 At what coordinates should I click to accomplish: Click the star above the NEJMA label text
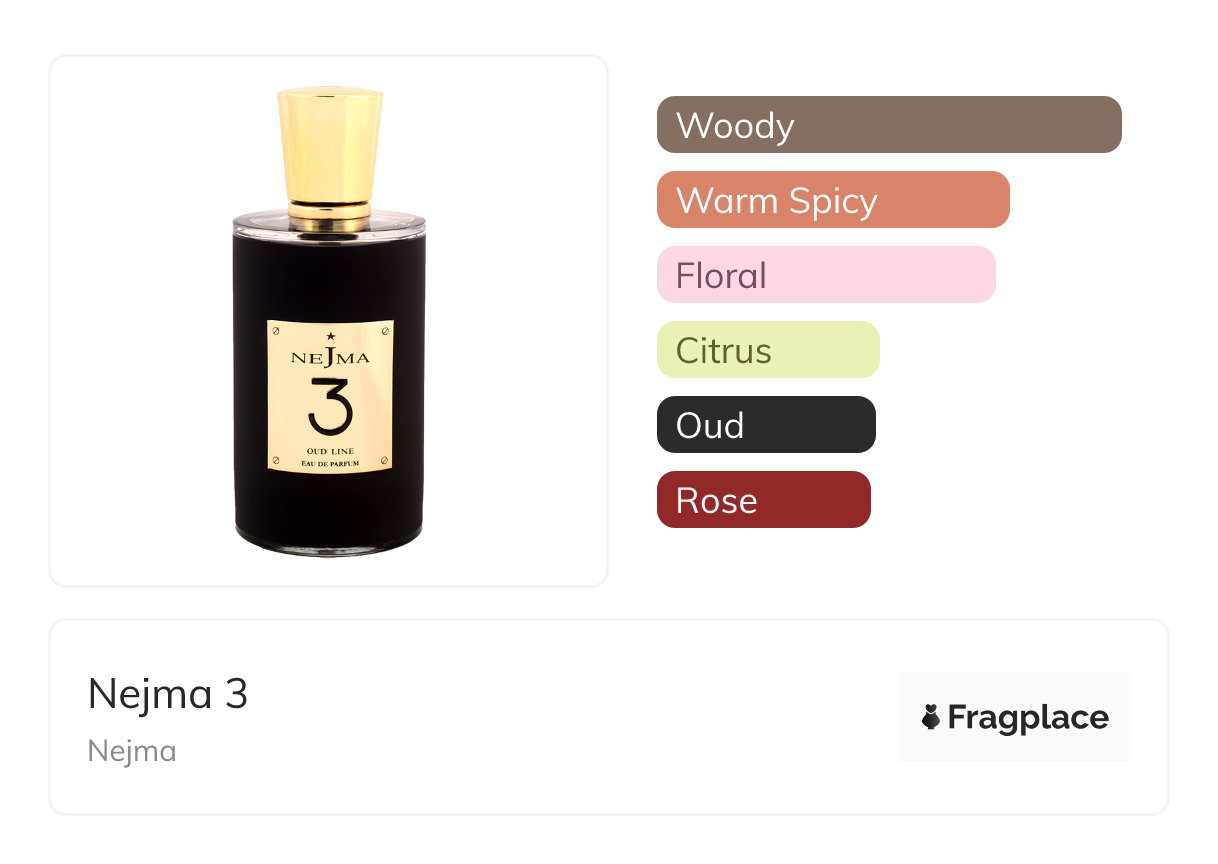pyautogui.click(x=331, y=336)
